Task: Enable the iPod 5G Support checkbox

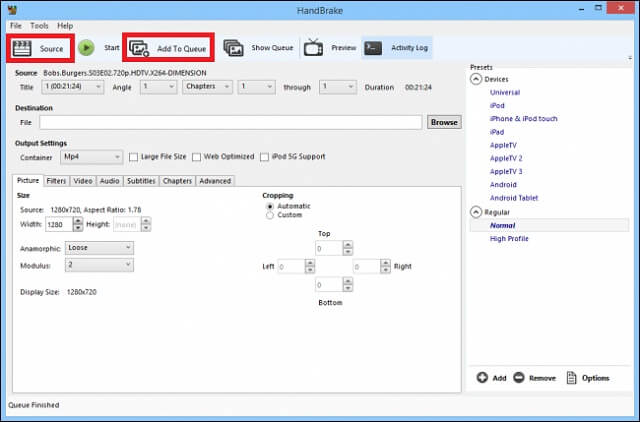Action: point(264,157)
